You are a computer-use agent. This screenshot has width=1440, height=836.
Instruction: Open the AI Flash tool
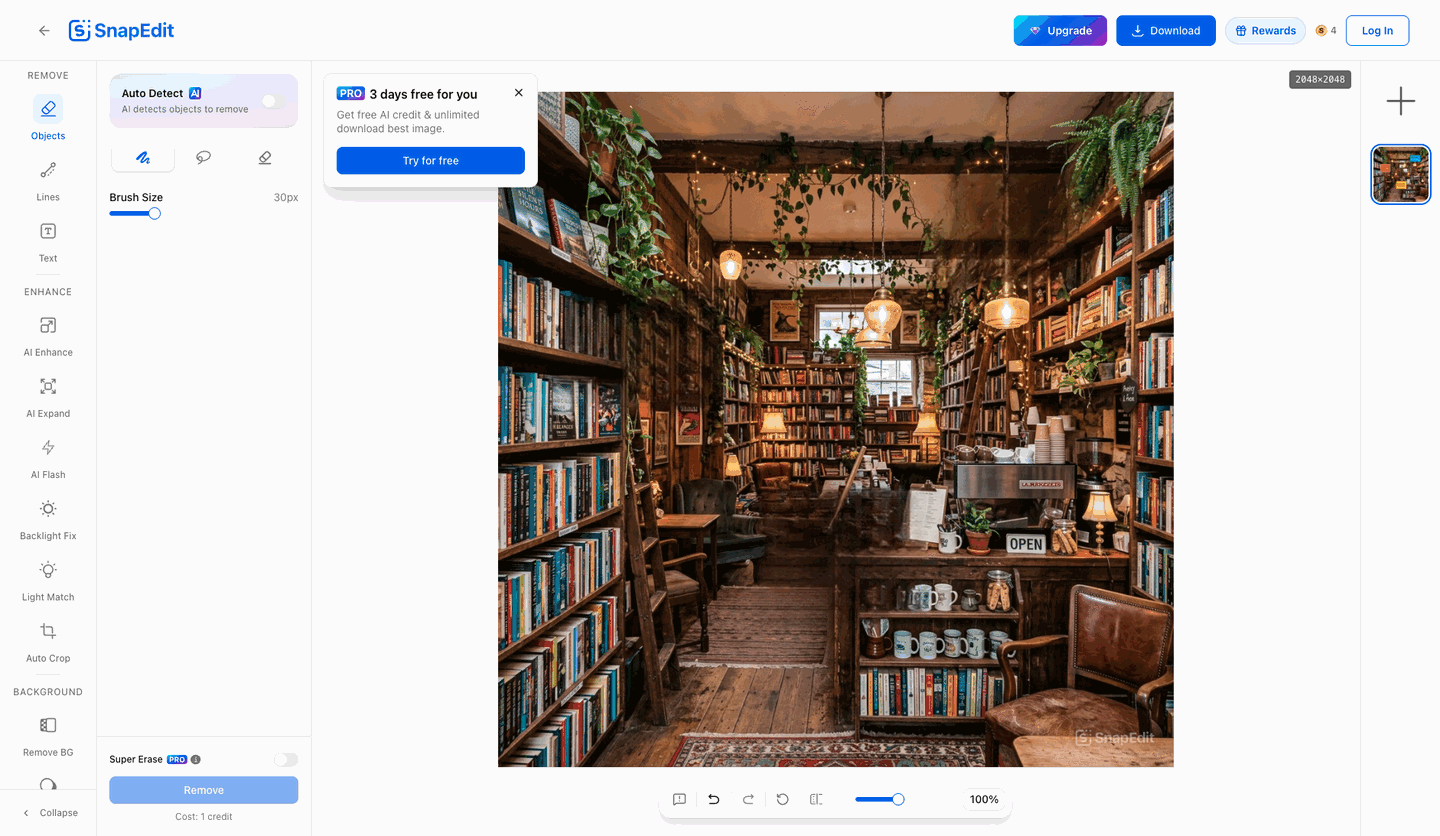[48, 458]
